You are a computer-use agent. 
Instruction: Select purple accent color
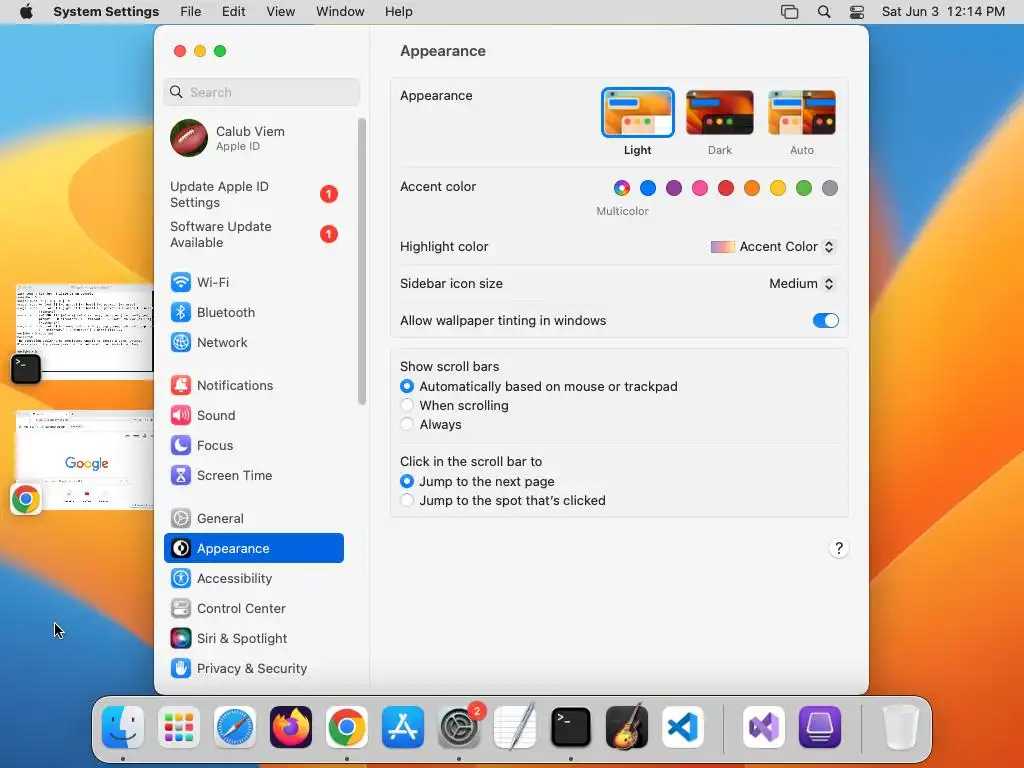[674, 188]
